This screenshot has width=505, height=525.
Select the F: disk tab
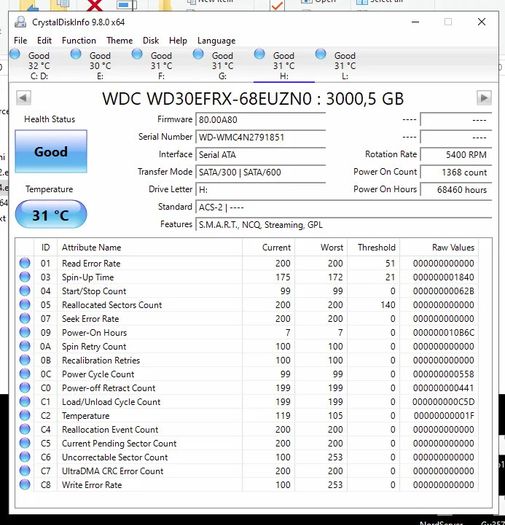pos(161,65)
